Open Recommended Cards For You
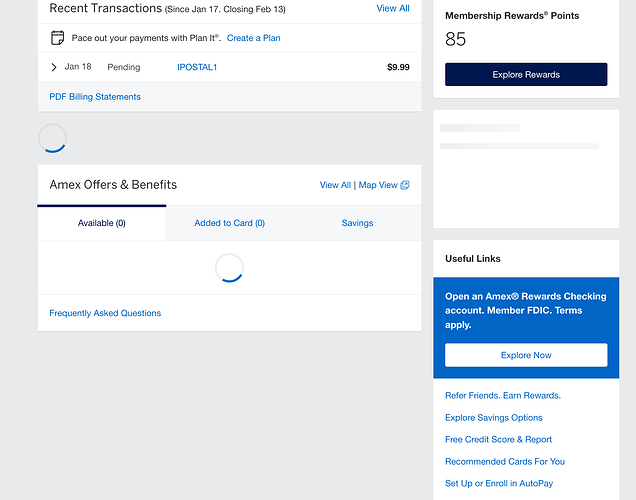The image size is (636, 500). (505, 461)
